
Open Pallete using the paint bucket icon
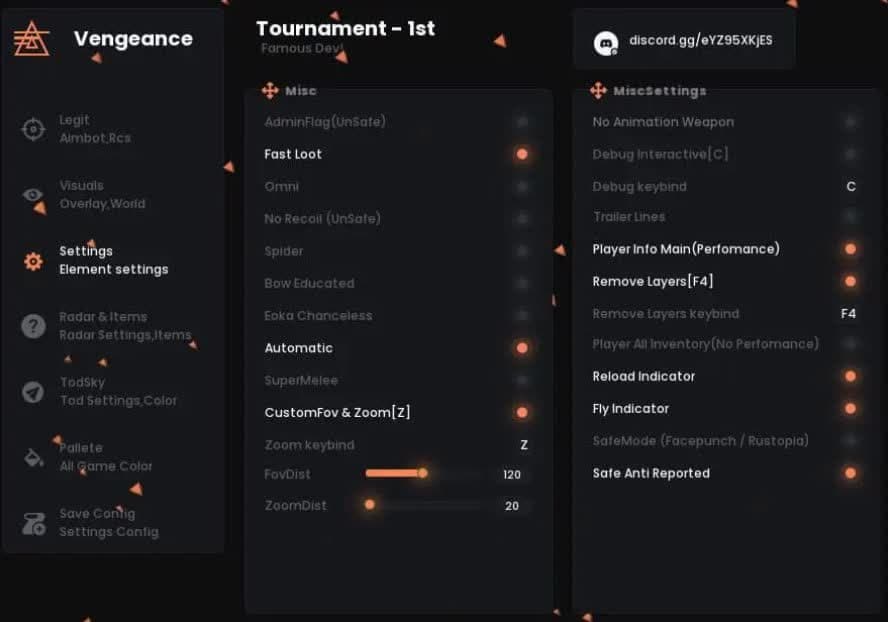pos(33,456)
